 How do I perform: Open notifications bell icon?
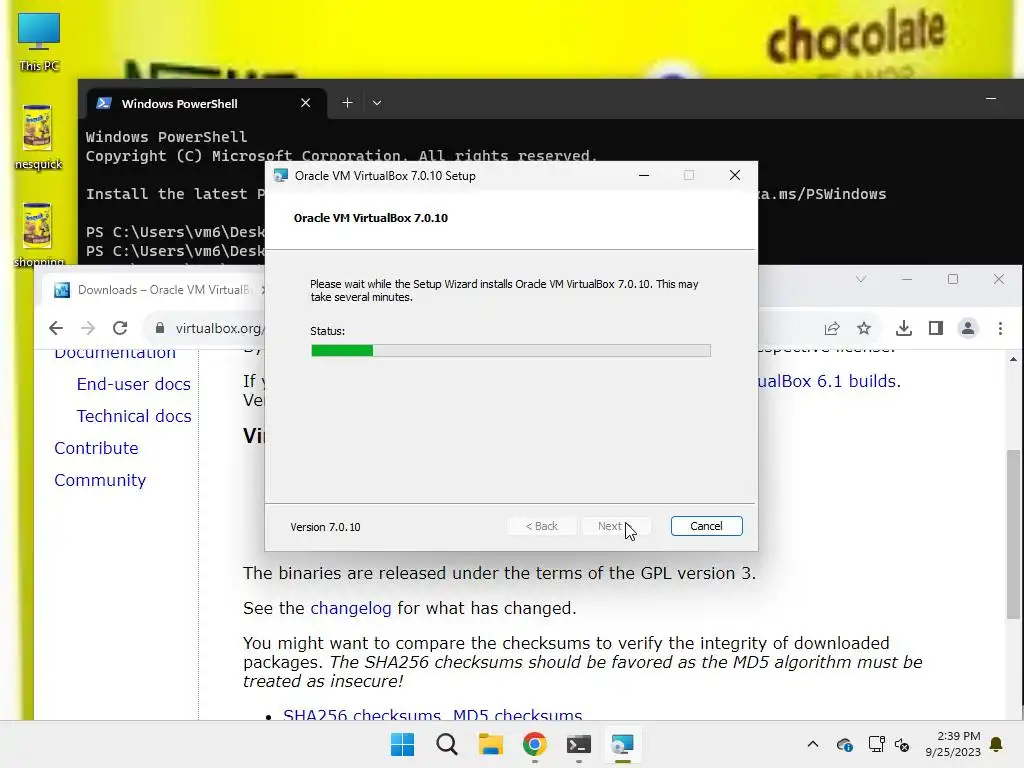click(997, 744)
